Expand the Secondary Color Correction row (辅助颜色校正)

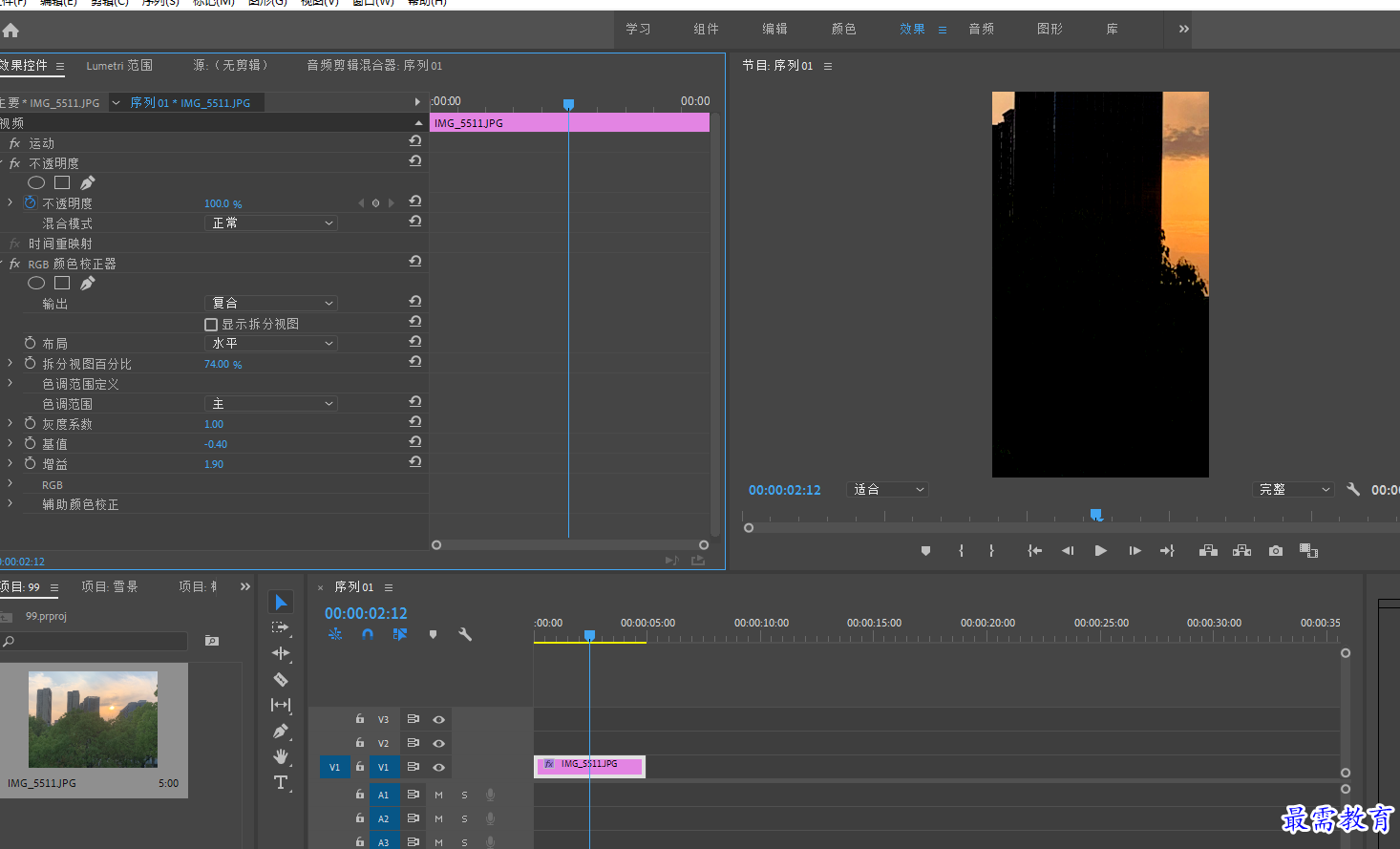11,503
